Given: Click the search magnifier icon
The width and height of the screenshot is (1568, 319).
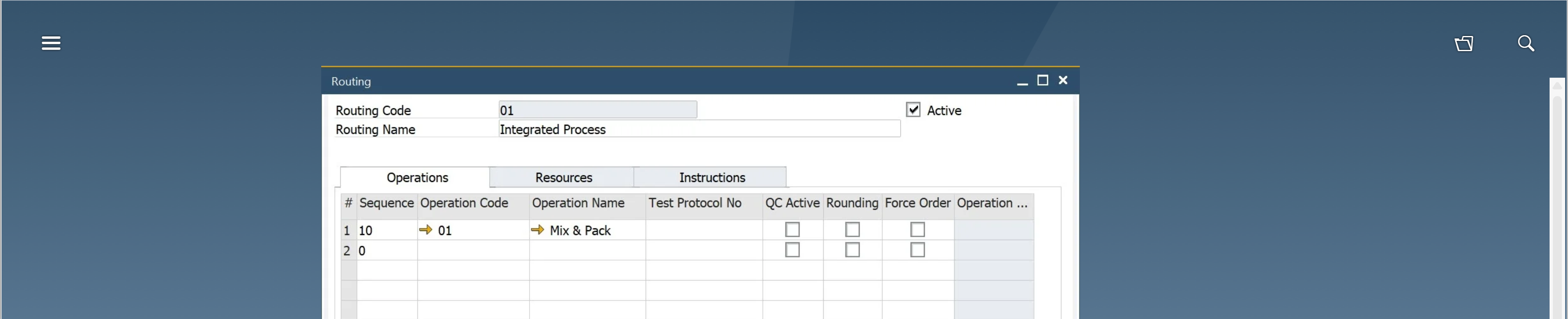Looking at the screenshot, I should (x=1525, y=43).
